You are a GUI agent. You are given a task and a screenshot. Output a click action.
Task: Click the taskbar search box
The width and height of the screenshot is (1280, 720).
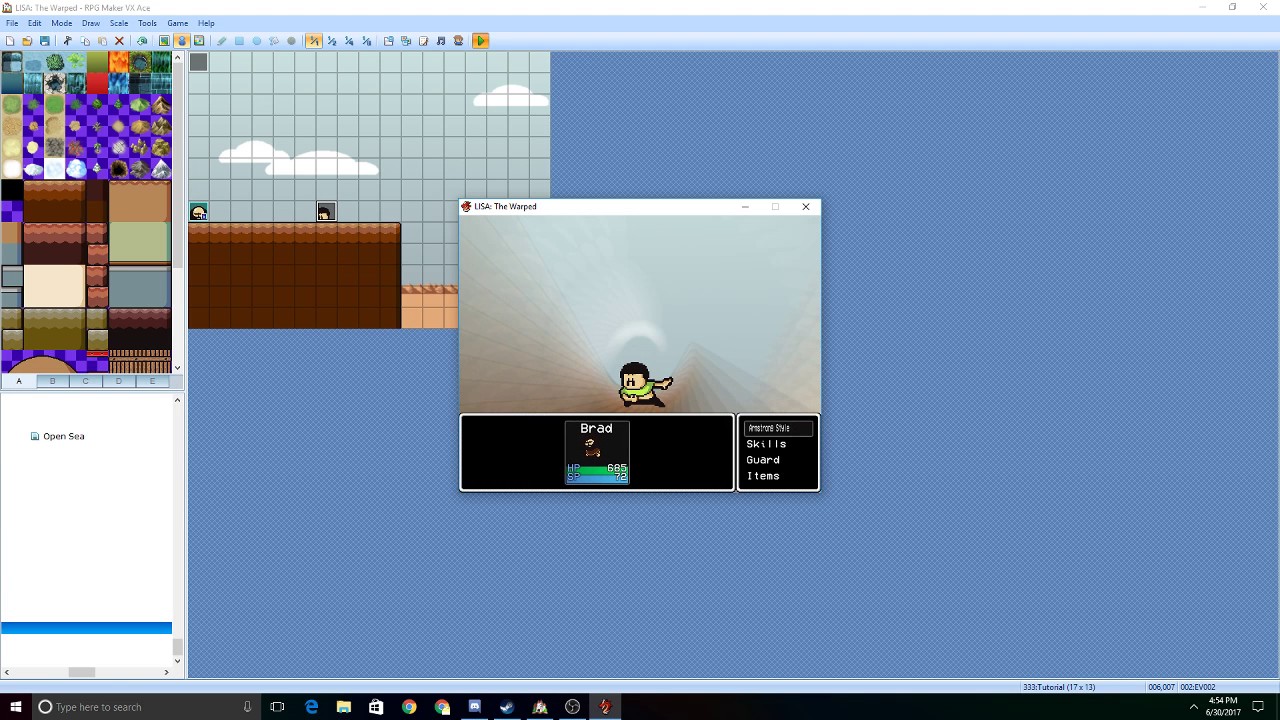click(147, 707)
